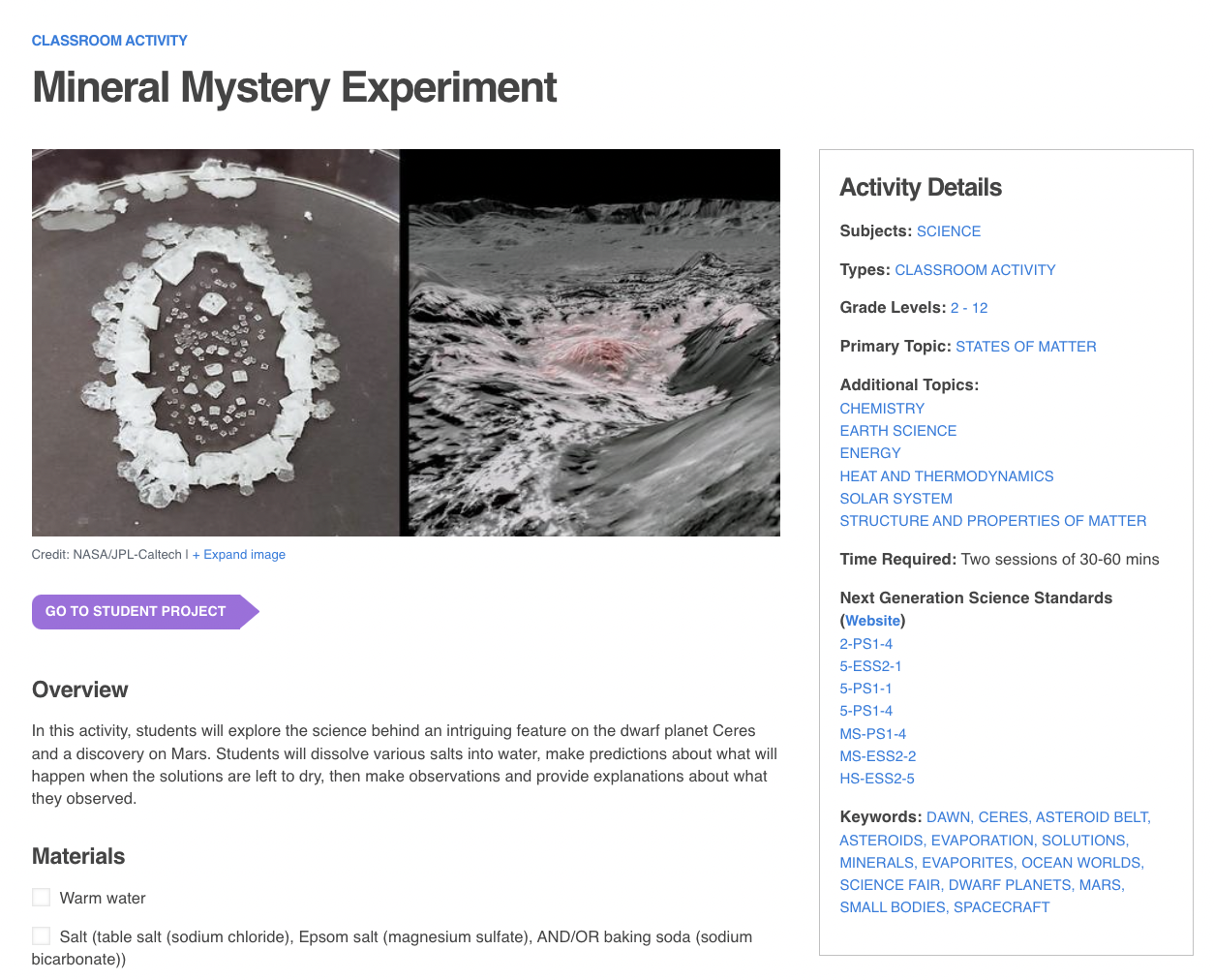Check the Warm water materials checkbox

[x=41, y=897]
